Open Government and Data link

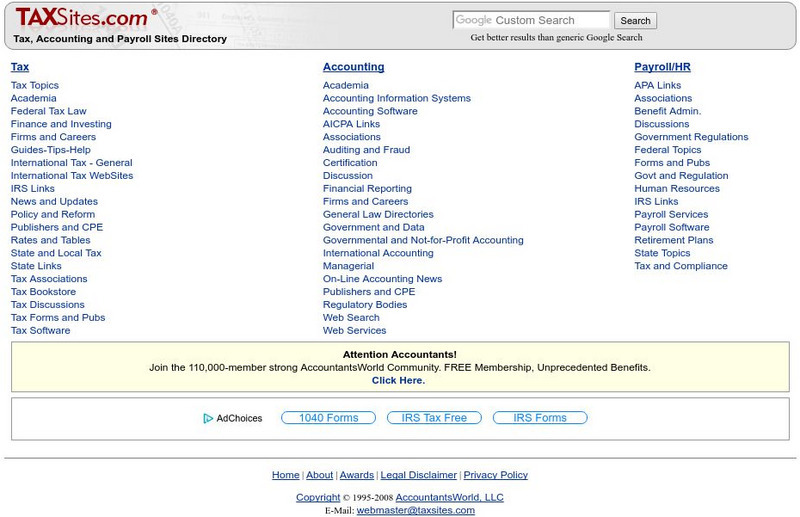pyautogui.click(x=373, y=227)
